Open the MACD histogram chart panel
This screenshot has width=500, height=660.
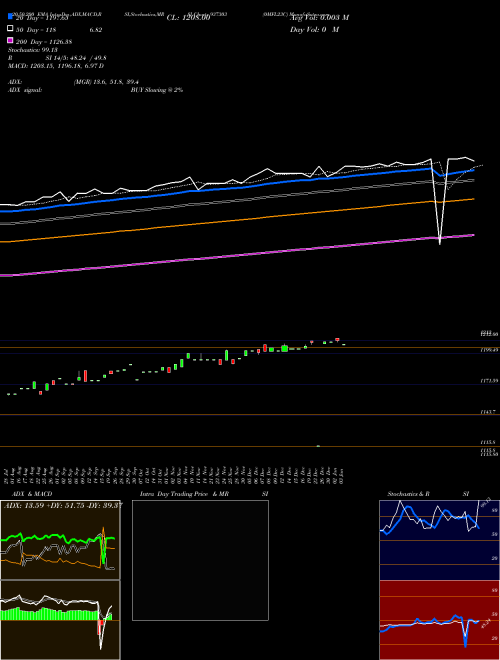coord(60,620)
